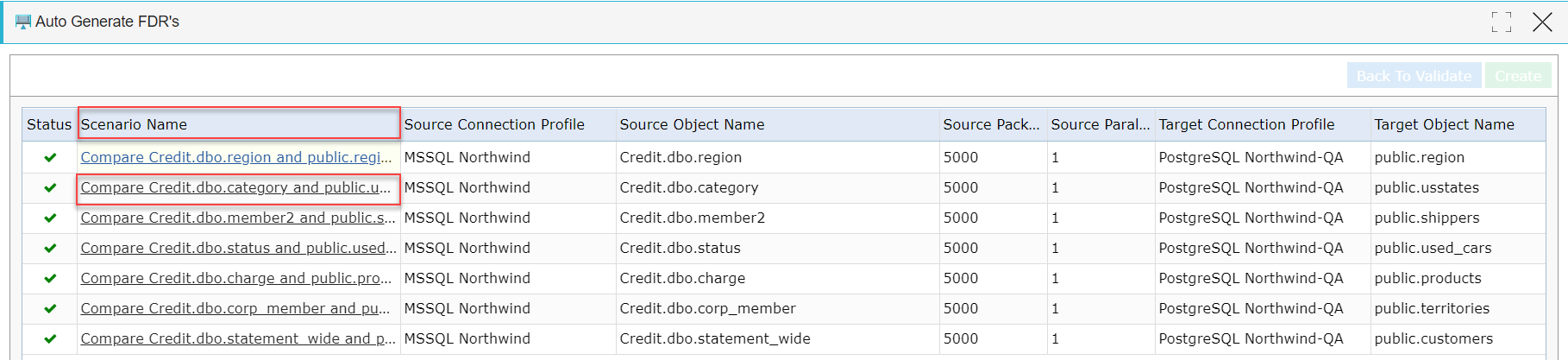Sort by Source Connection Profile header
1568x360 pixels.
pyautogui.click(x=508, y=124)
